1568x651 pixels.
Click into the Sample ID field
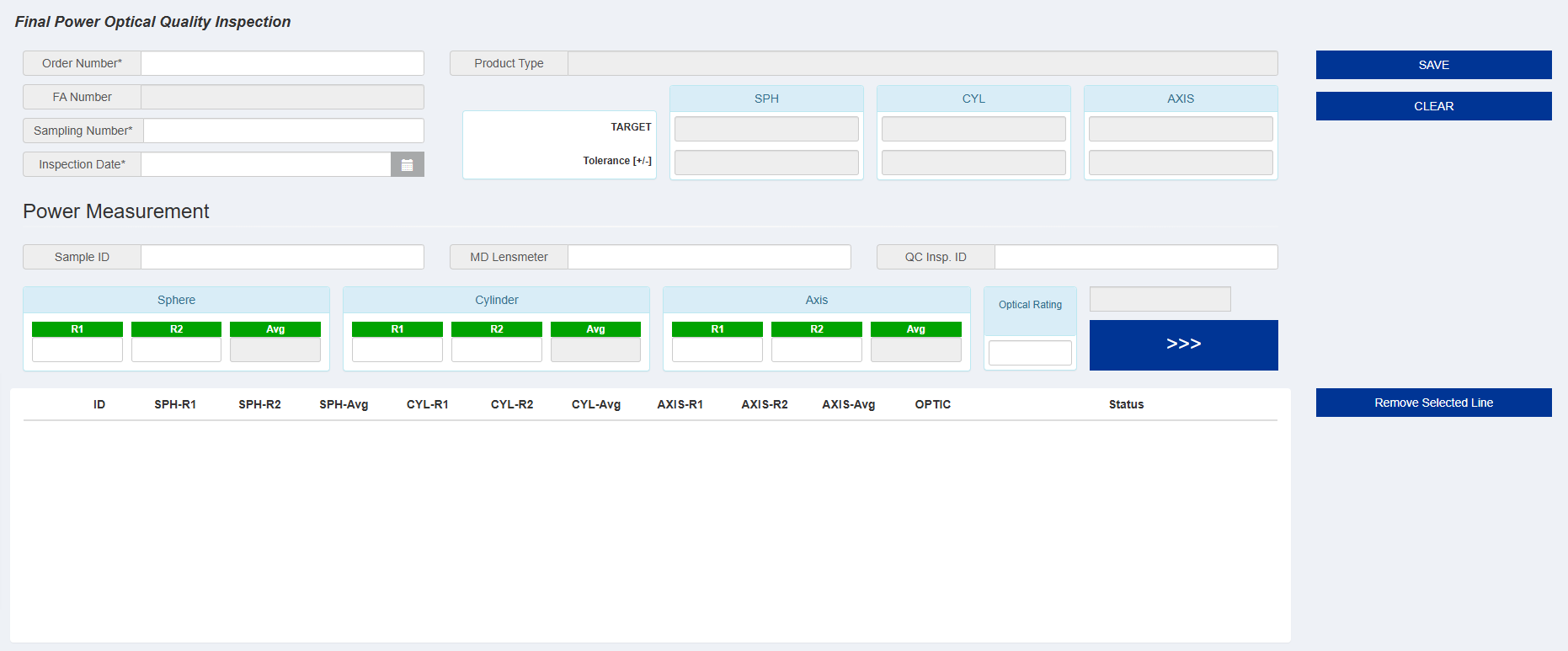point(282,257)
